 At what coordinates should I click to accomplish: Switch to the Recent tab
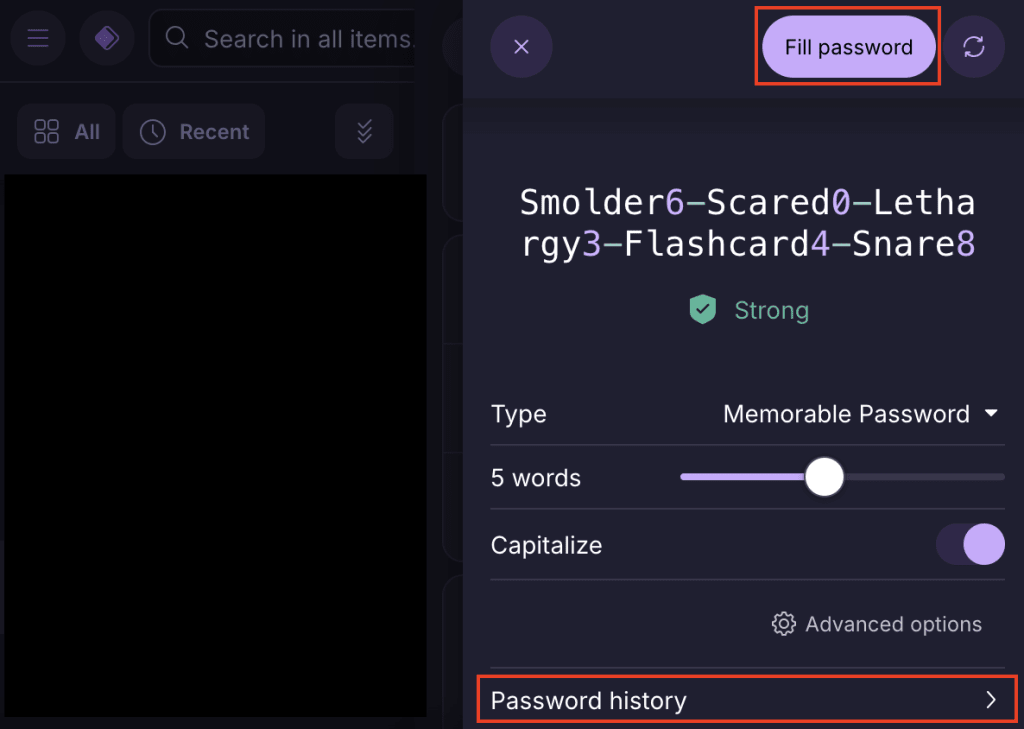coord(194,132)
